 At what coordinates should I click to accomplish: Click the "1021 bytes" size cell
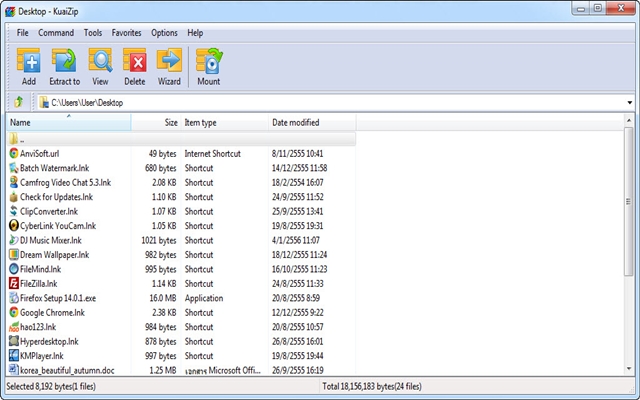pyautogui.click(x=159, y=240)
